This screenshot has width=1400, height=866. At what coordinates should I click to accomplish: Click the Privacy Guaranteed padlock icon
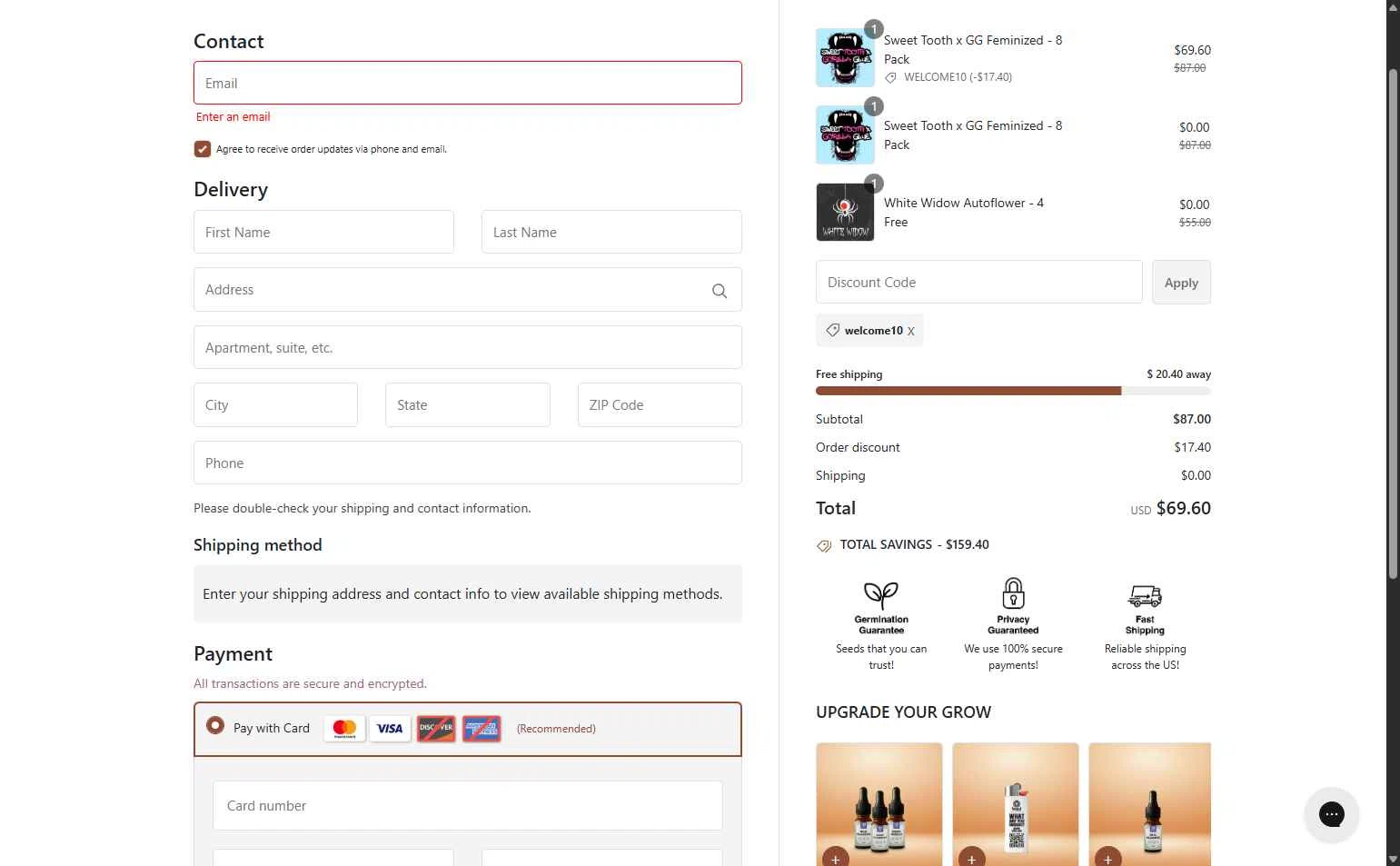[x=1013, y=593]
